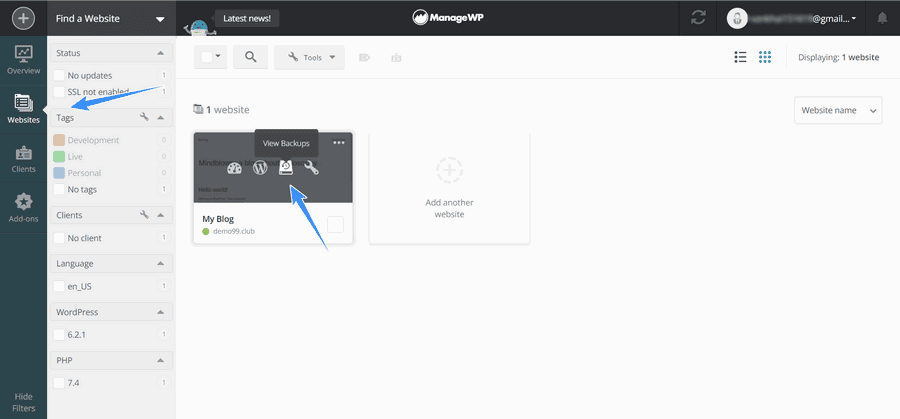Viewport: 900px width, 419px height.
Task: Click the Tags manage wrench icon
Action: pos(144,117)
